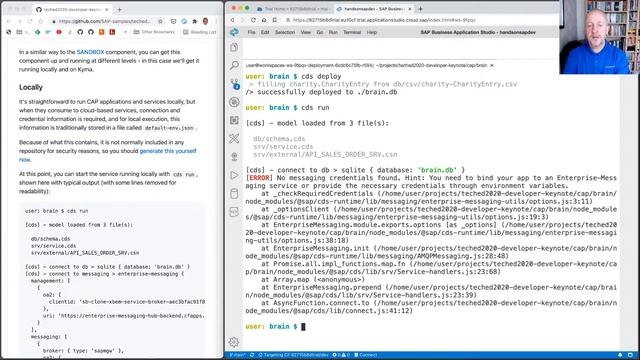
Task: Click 'Locally' heading in README
Action: (31, 87)
